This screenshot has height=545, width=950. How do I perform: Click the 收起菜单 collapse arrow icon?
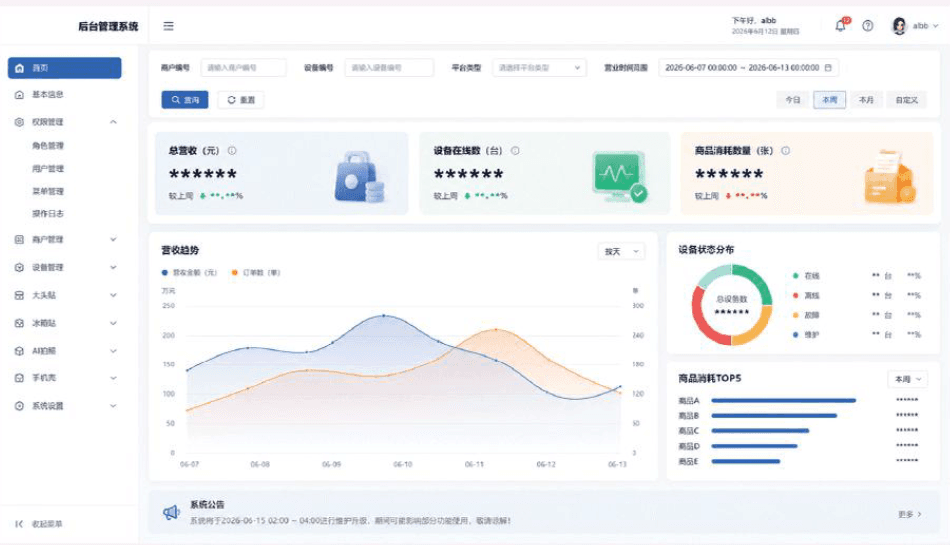coord(19,524)
